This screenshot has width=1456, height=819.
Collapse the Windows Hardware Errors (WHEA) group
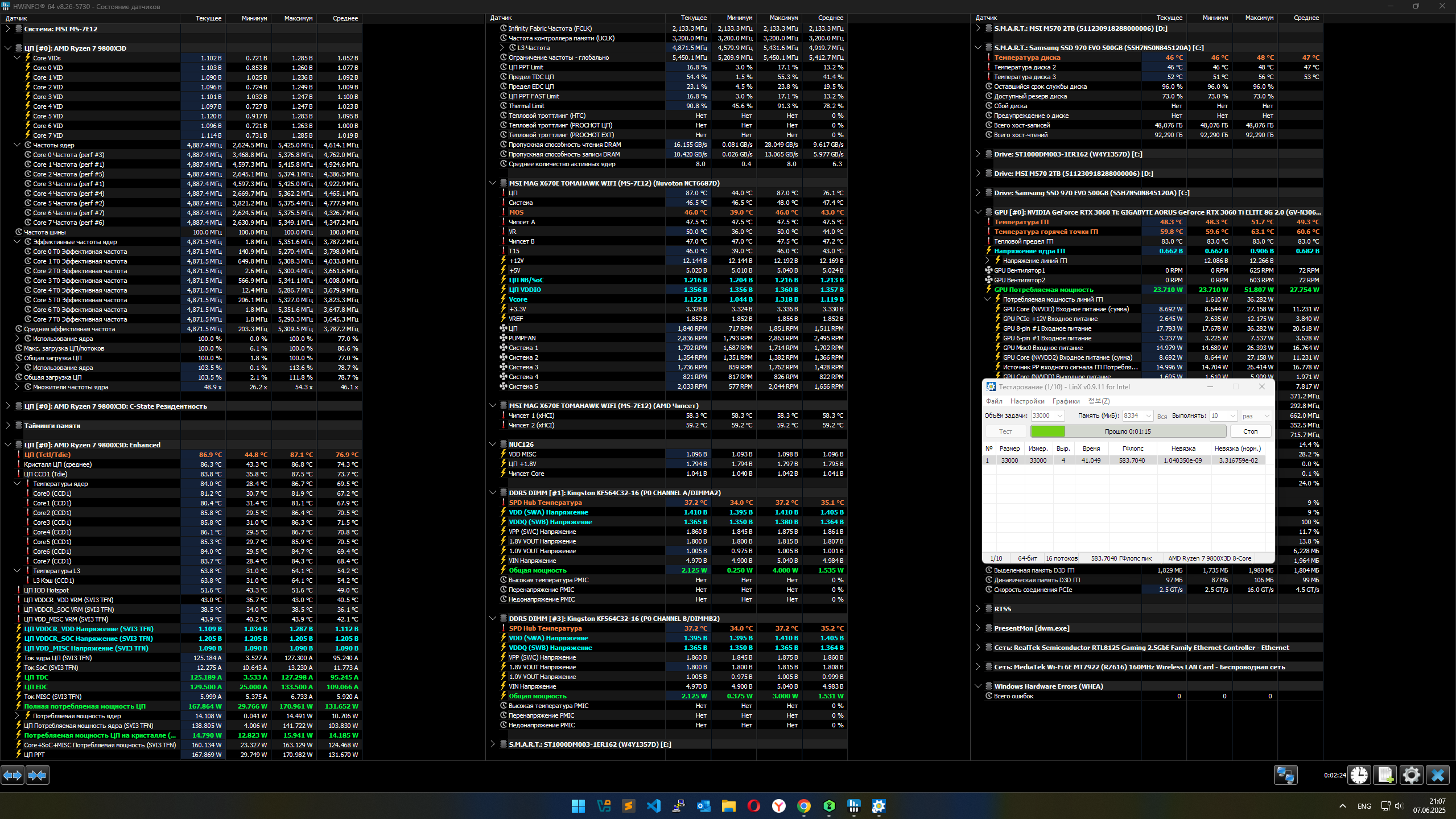(x=977, y=686)
